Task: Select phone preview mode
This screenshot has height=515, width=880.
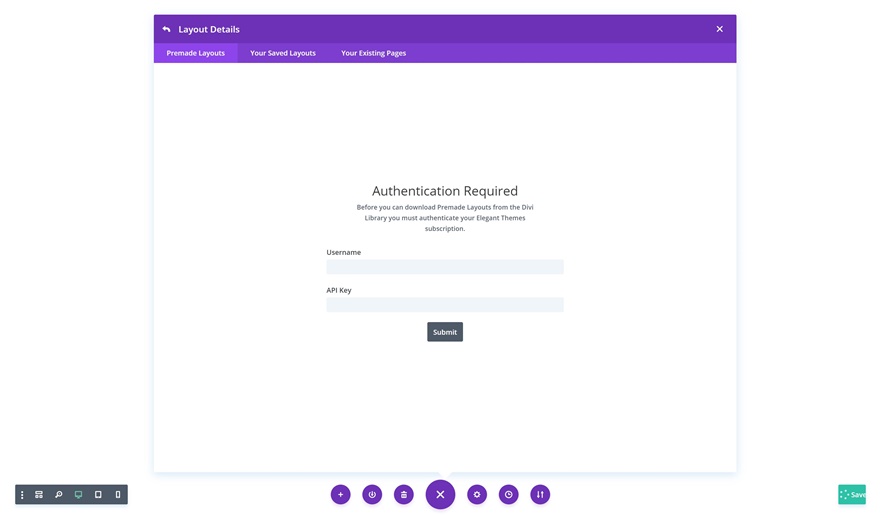Action: (x=118, y=495)
